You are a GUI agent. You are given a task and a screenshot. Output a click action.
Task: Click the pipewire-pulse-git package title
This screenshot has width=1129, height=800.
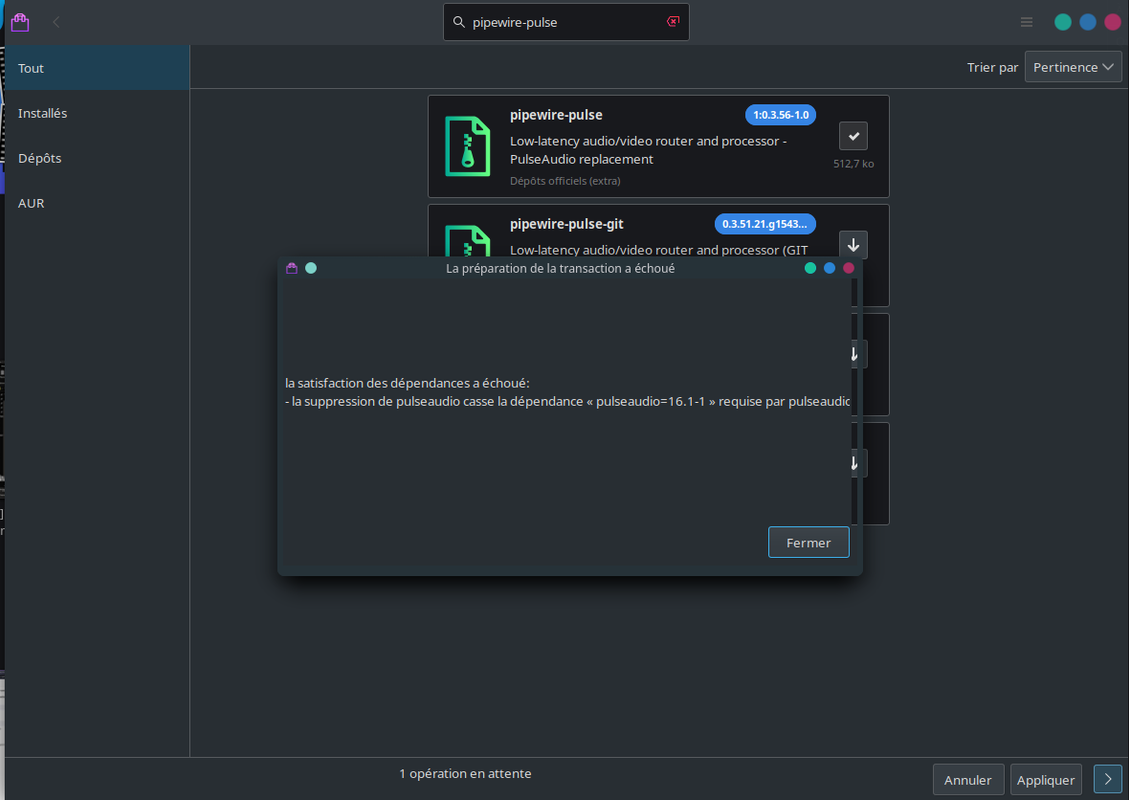pos(567,224)
